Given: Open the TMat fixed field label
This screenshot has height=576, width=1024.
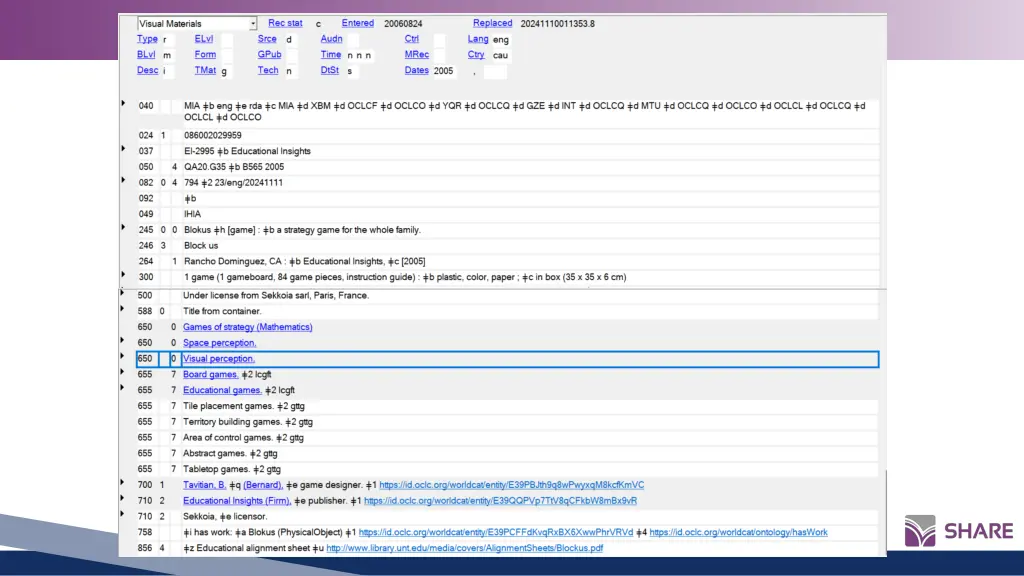Looking at the screenshot, I should point(205,70).
